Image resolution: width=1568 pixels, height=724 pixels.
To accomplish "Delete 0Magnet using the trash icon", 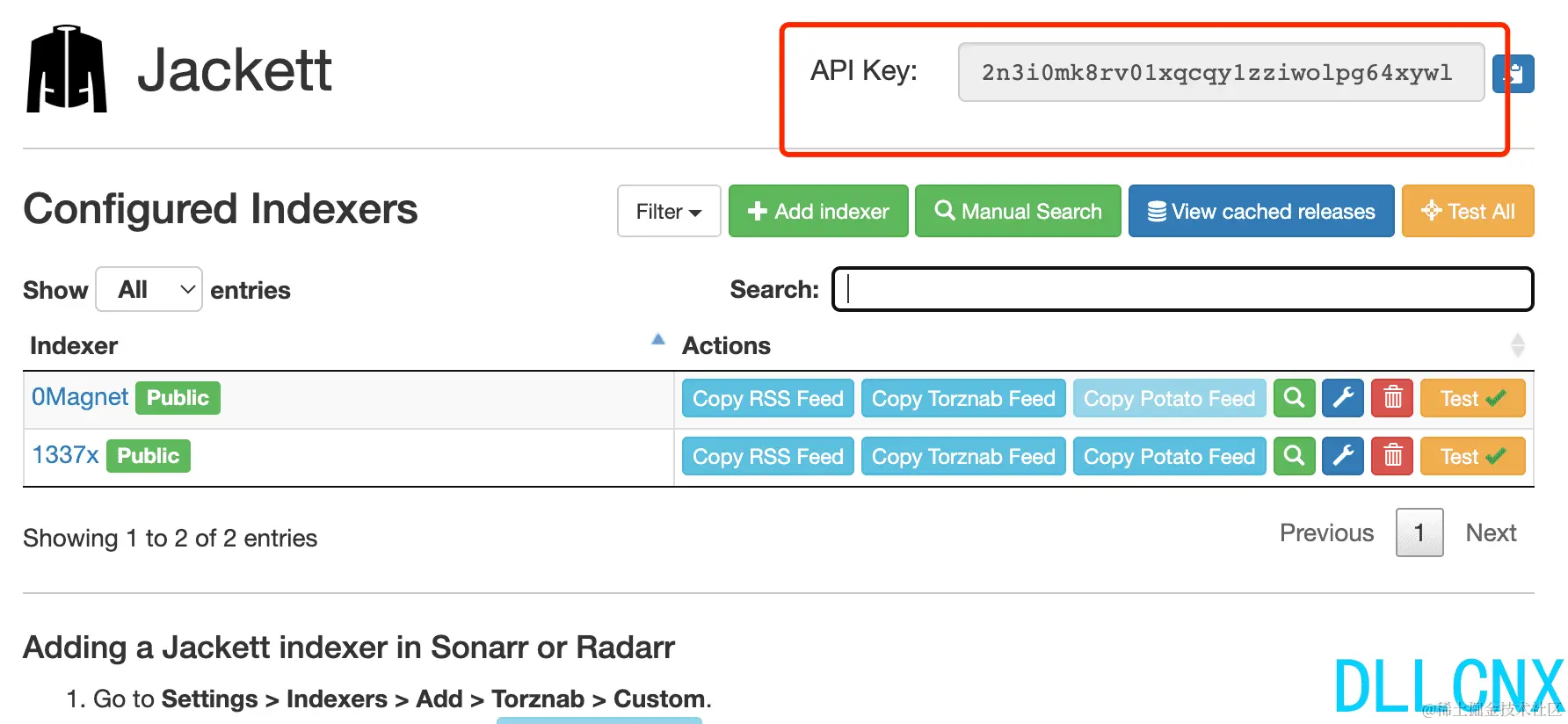I will tap(1392, 398).
